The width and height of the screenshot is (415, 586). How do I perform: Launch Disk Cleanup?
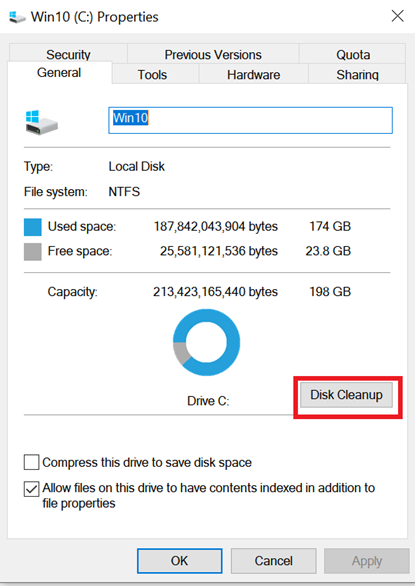[x=346, y=395]
